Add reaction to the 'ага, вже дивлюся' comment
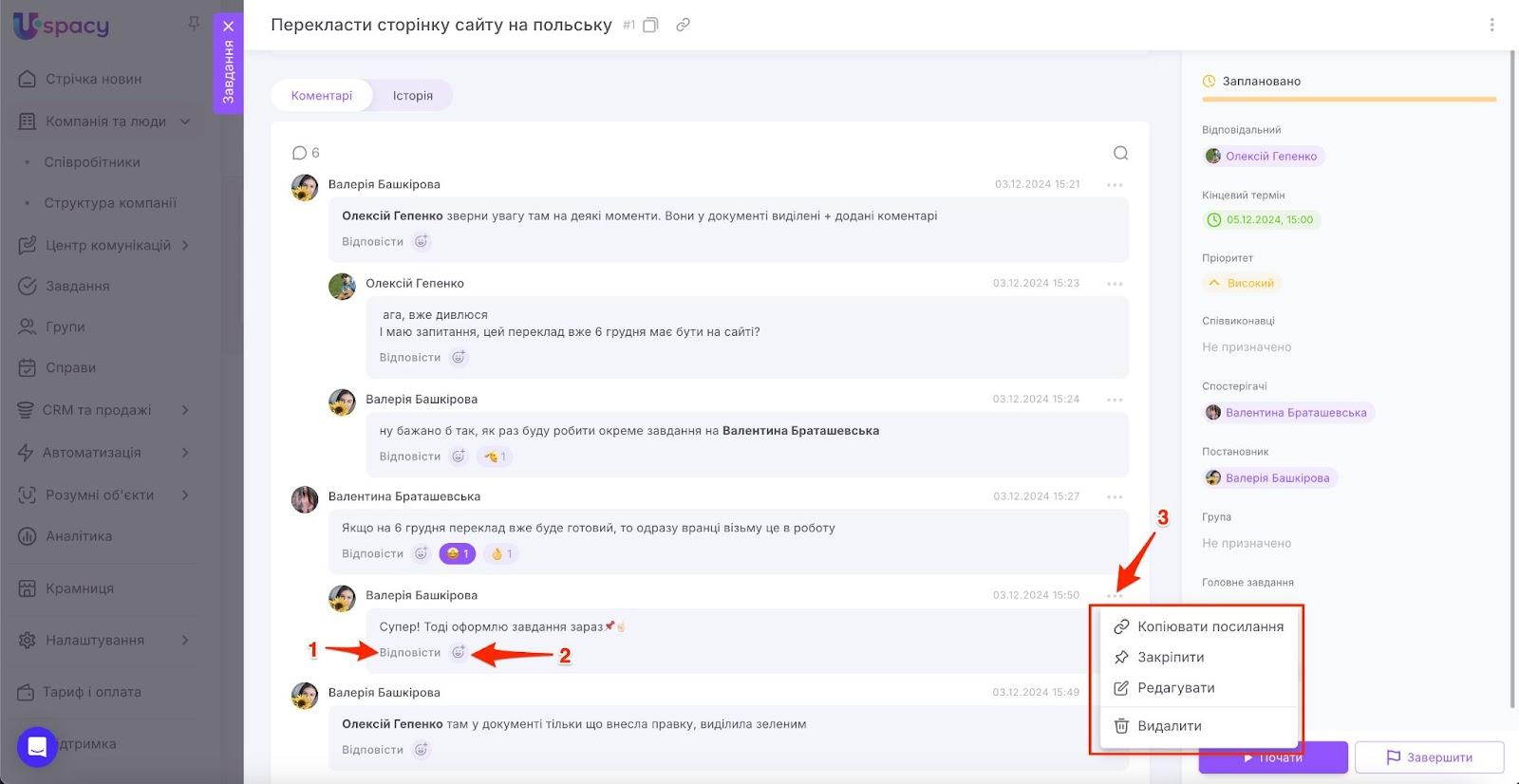Viewport: 1519px width, 784px height. [459, 358]
